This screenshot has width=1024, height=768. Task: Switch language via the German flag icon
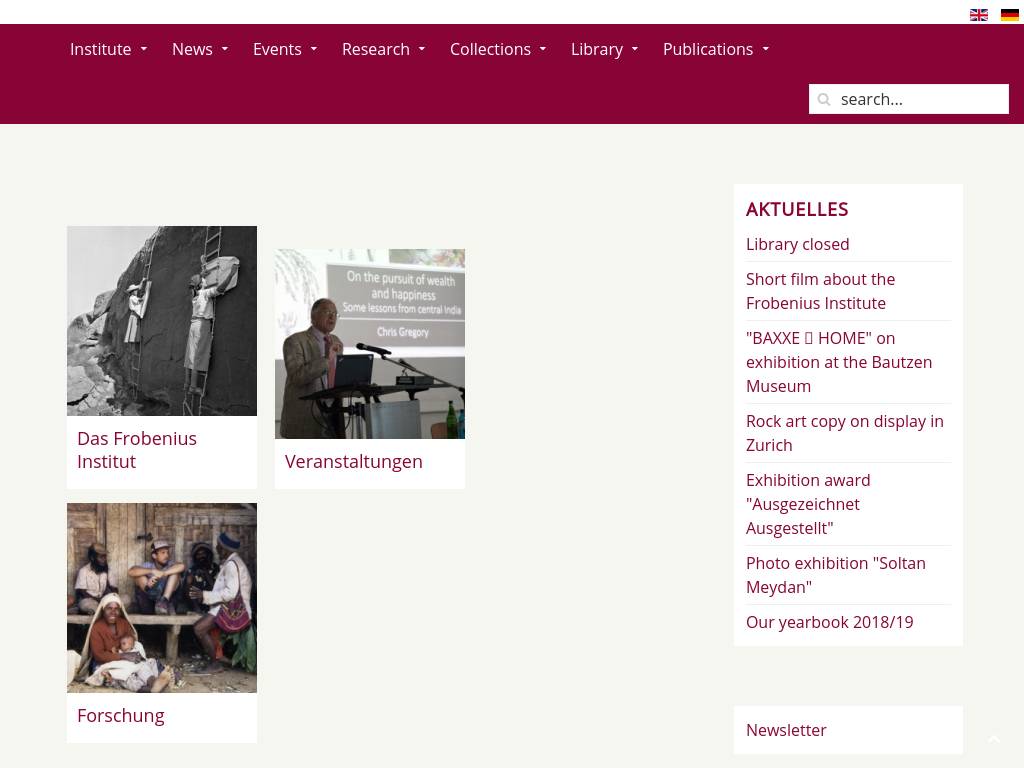[x=1009, y=14]
